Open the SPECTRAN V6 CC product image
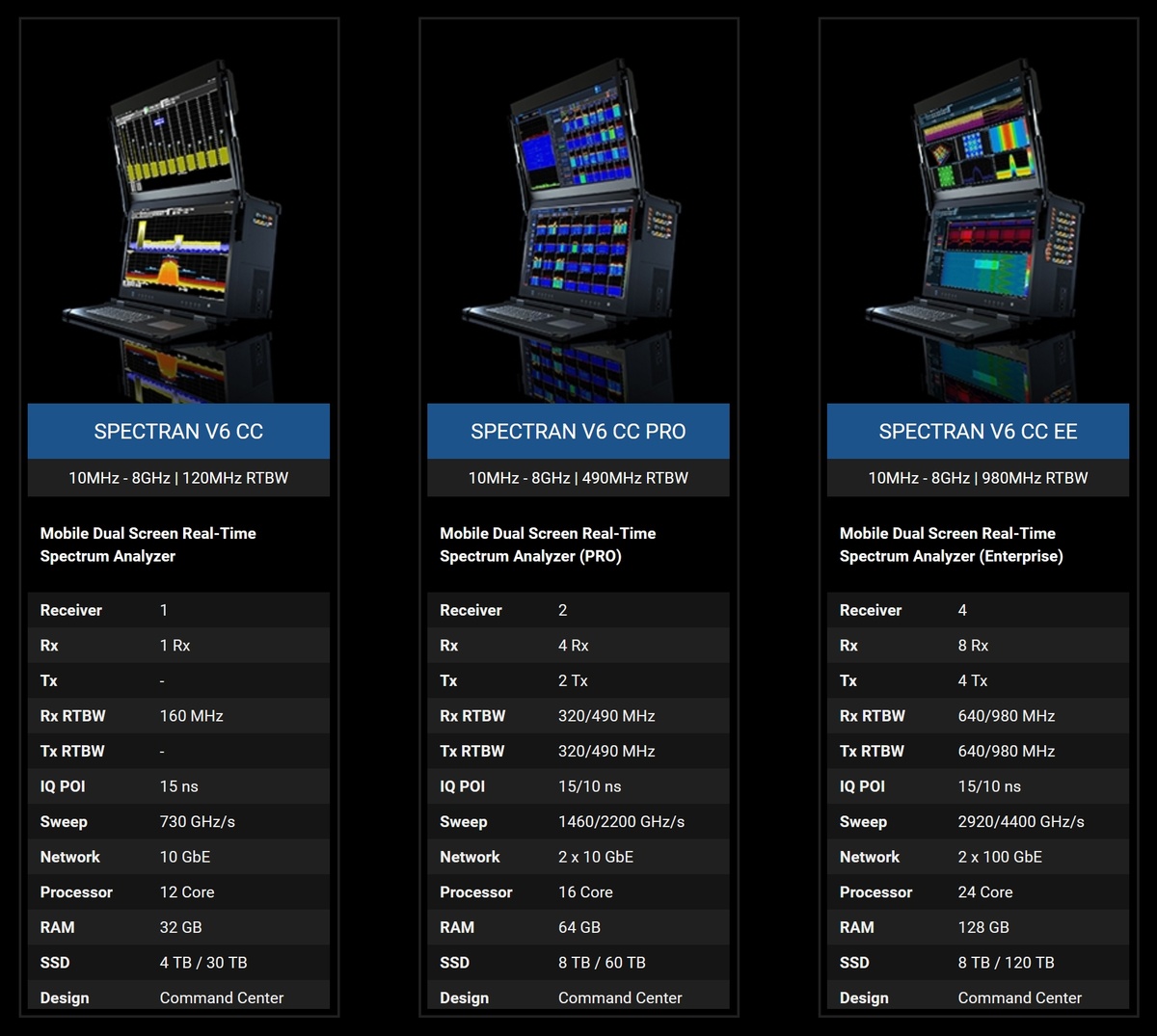The height and width of the screenshot is (1036, 1157). tap(178, 214)
